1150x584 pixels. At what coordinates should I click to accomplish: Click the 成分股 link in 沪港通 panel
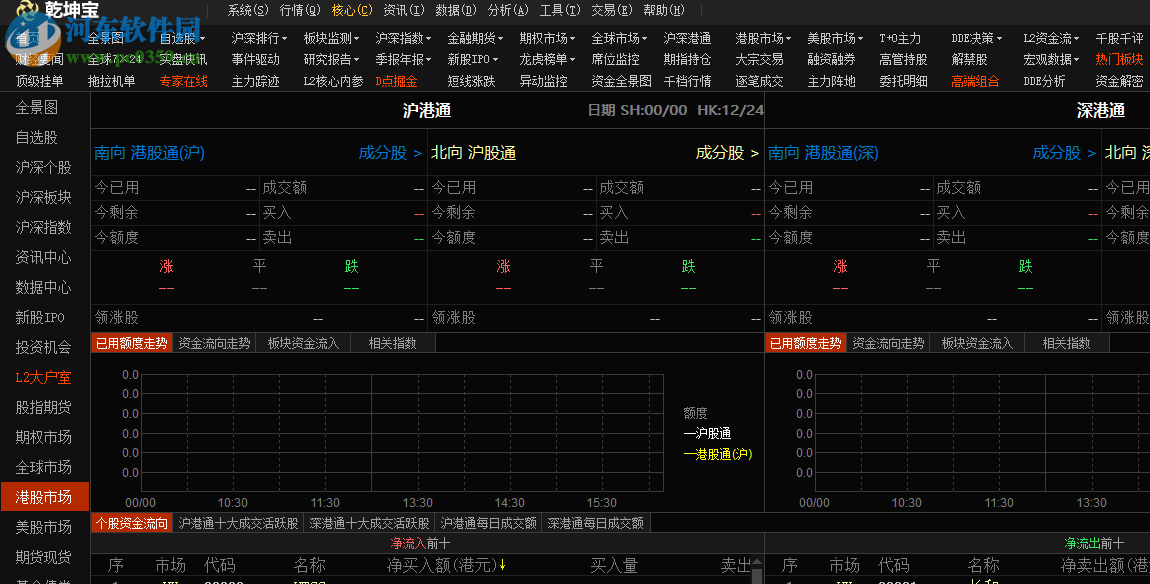click(x=383, y=153)
